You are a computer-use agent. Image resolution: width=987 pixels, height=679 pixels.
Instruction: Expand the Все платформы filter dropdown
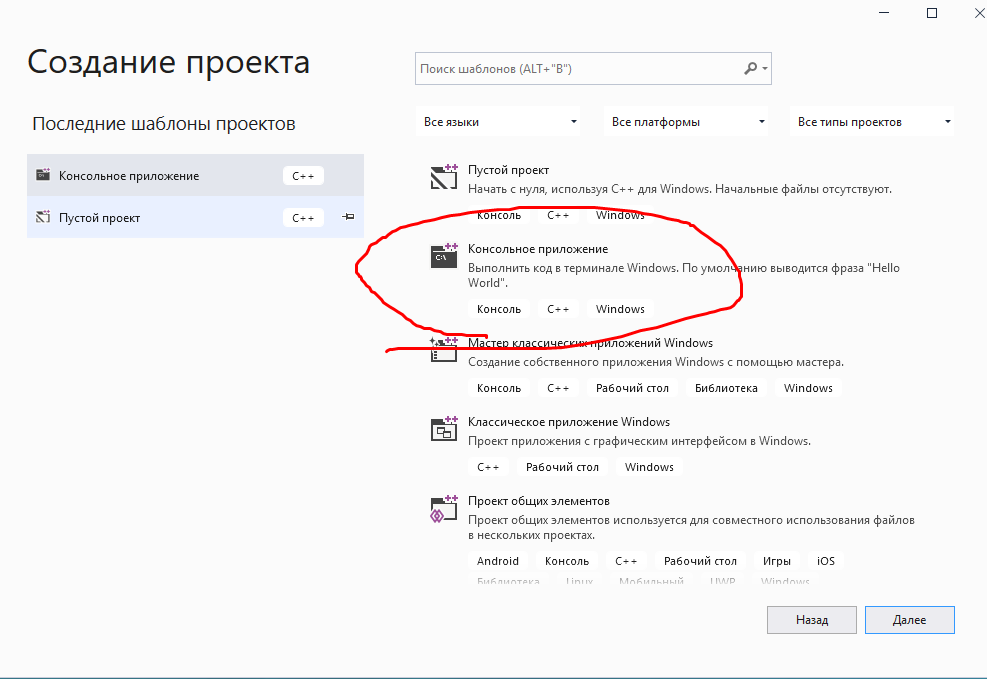click(688, 122)
